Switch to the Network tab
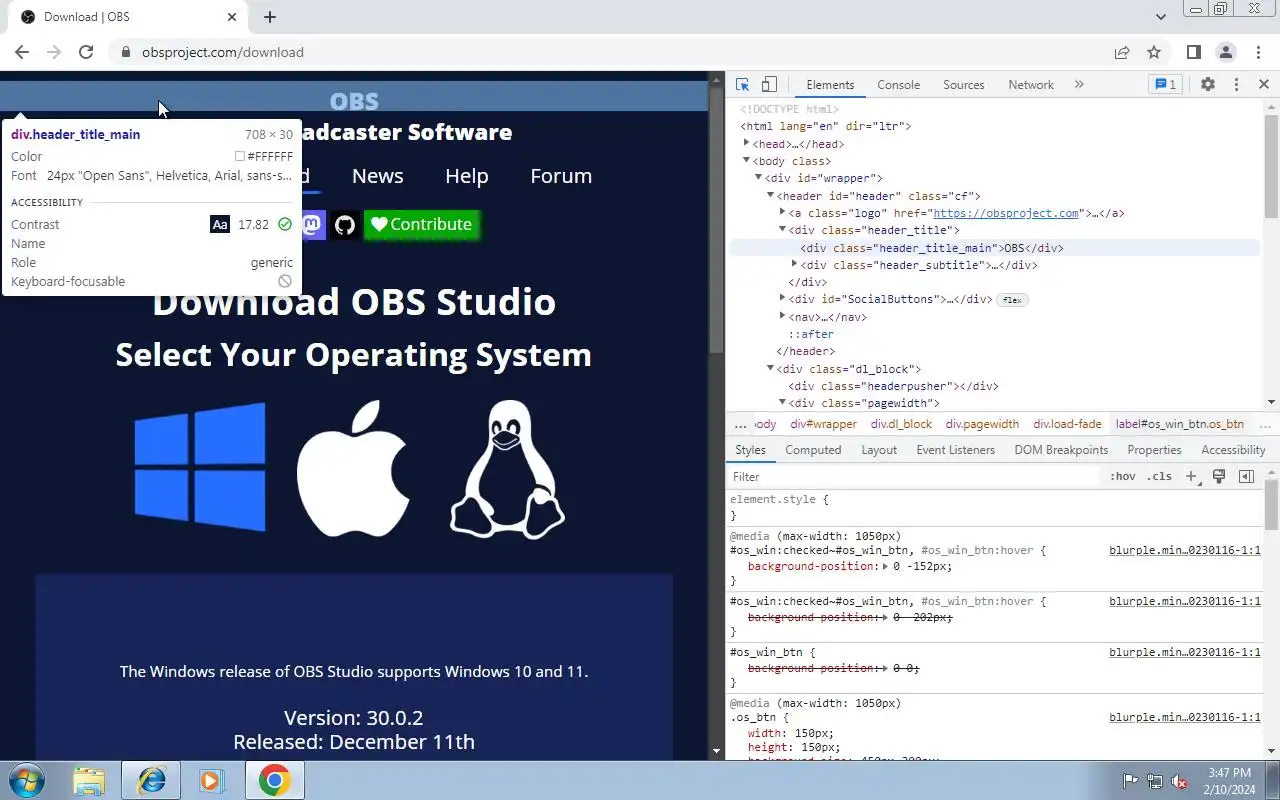Screen dimensions: 1280x800 point(1031,85)
